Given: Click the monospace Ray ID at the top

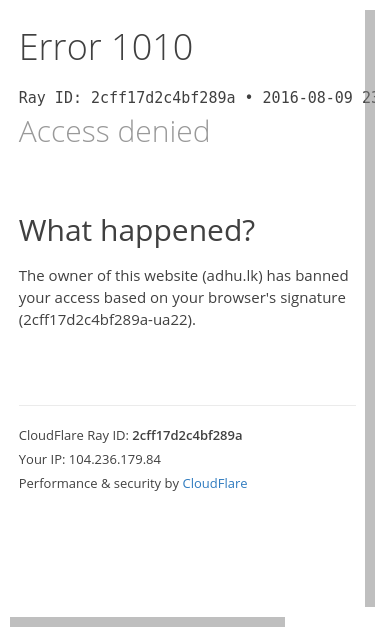Looking at the screenshot, I should tap(163, 98).
